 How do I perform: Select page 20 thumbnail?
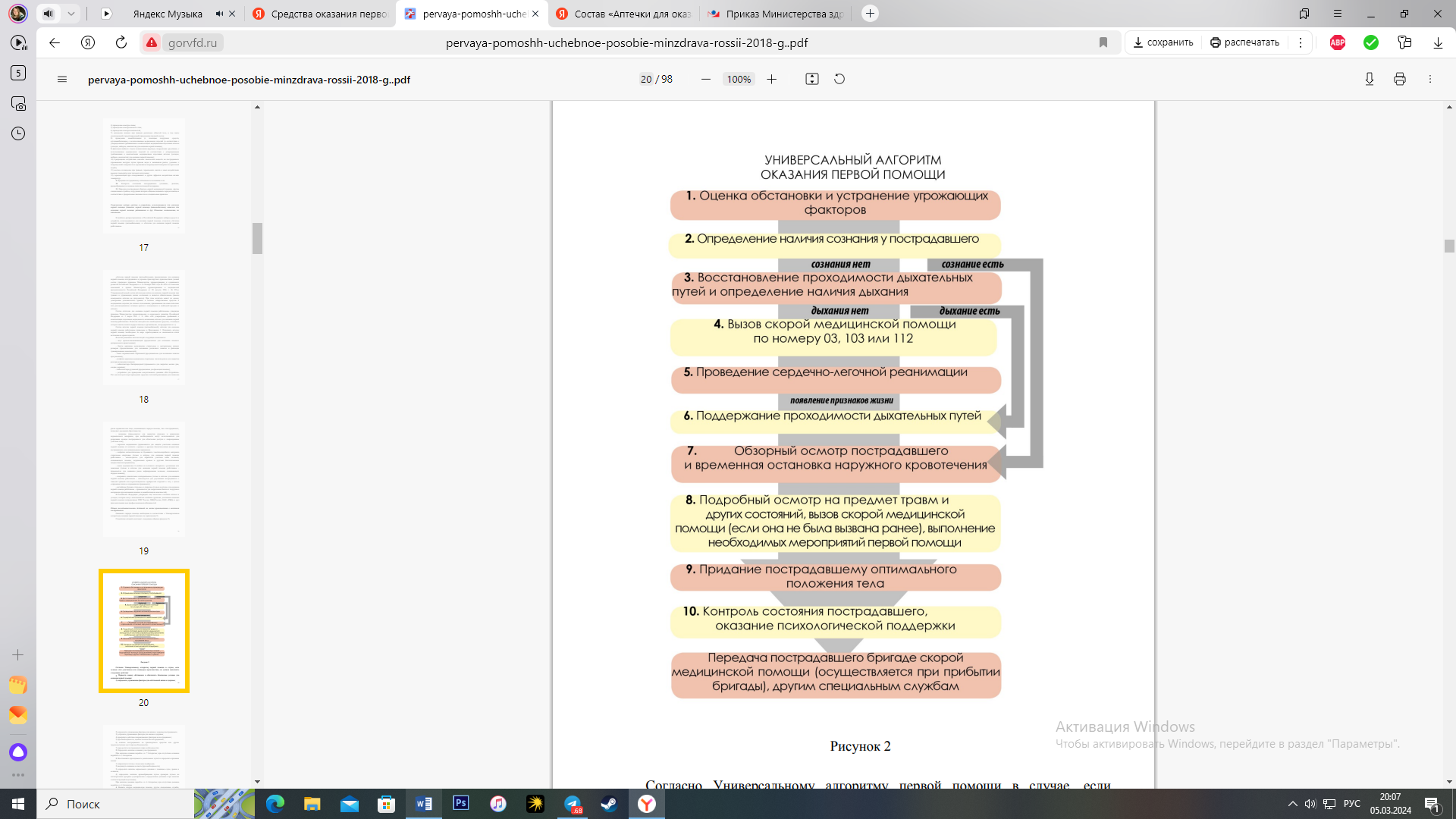144,631
